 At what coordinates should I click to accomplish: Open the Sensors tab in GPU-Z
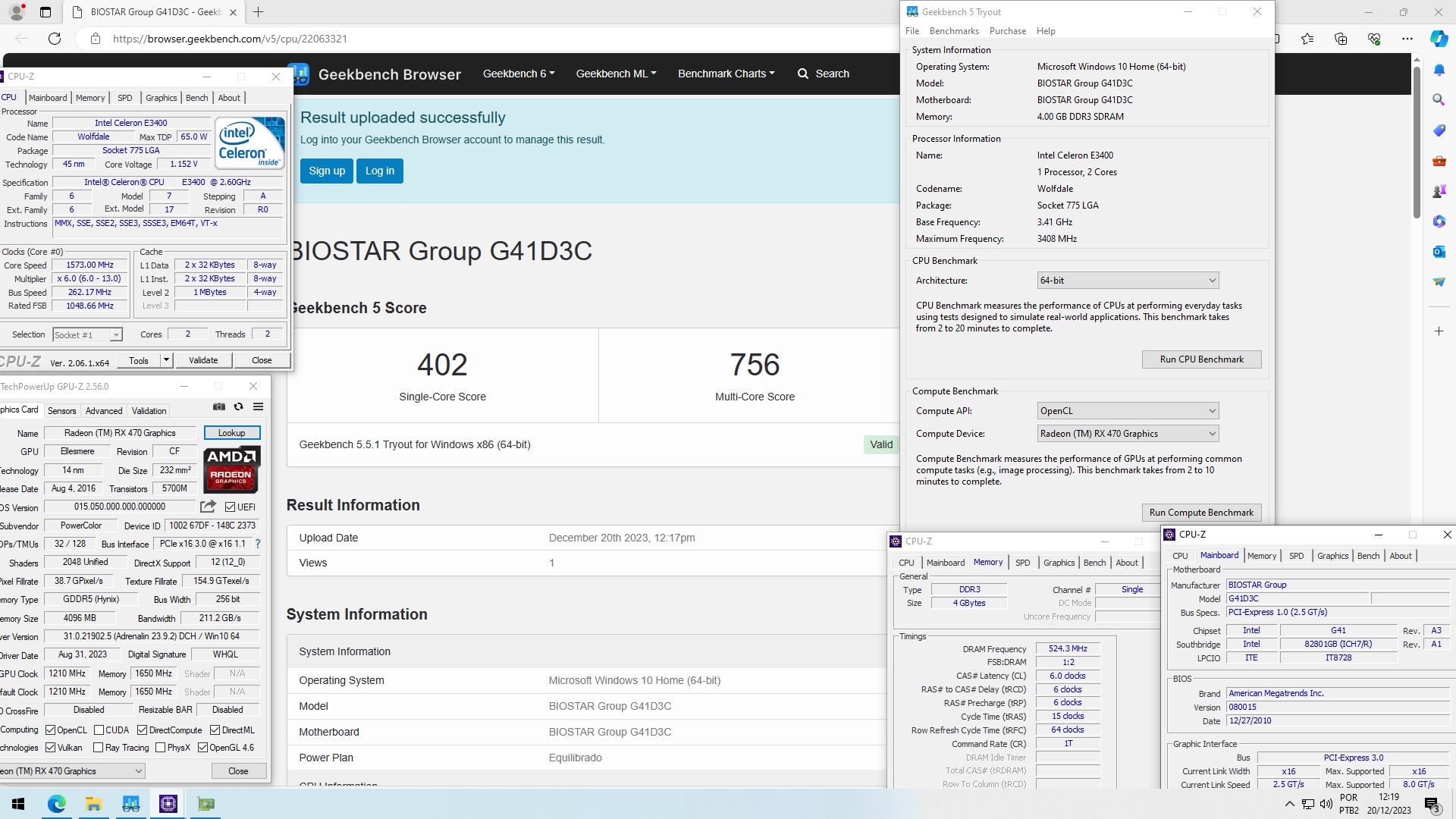61,411
